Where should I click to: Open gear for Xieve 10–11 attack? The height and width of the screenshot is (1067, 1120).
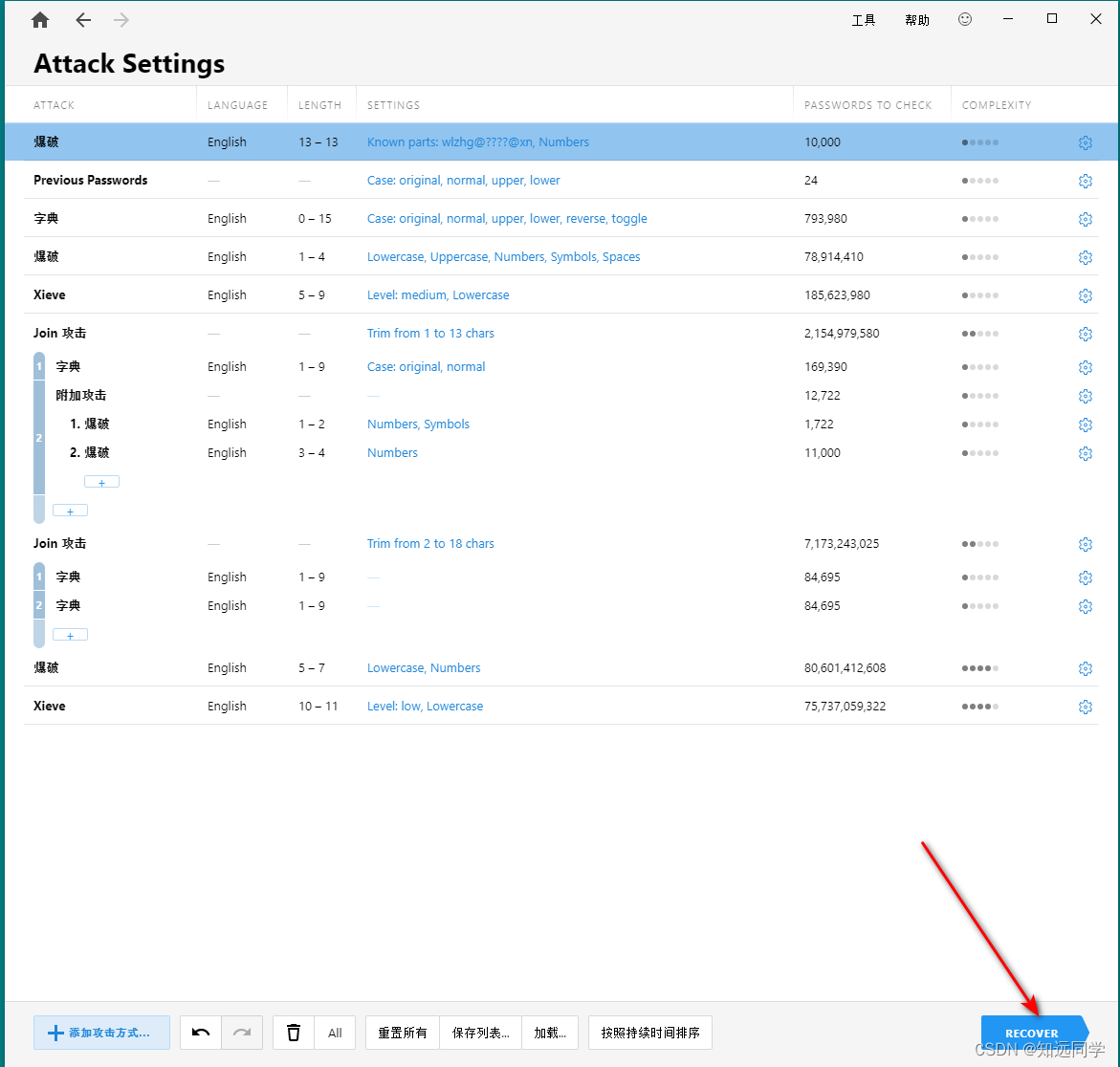1085,707
